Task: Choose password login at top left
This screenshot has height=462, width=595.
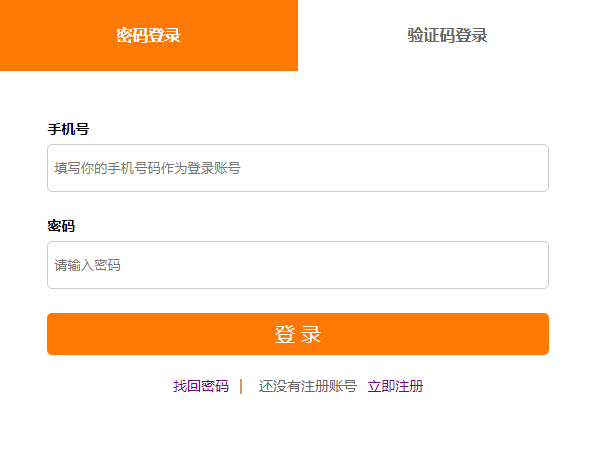Action: point(149,35)
